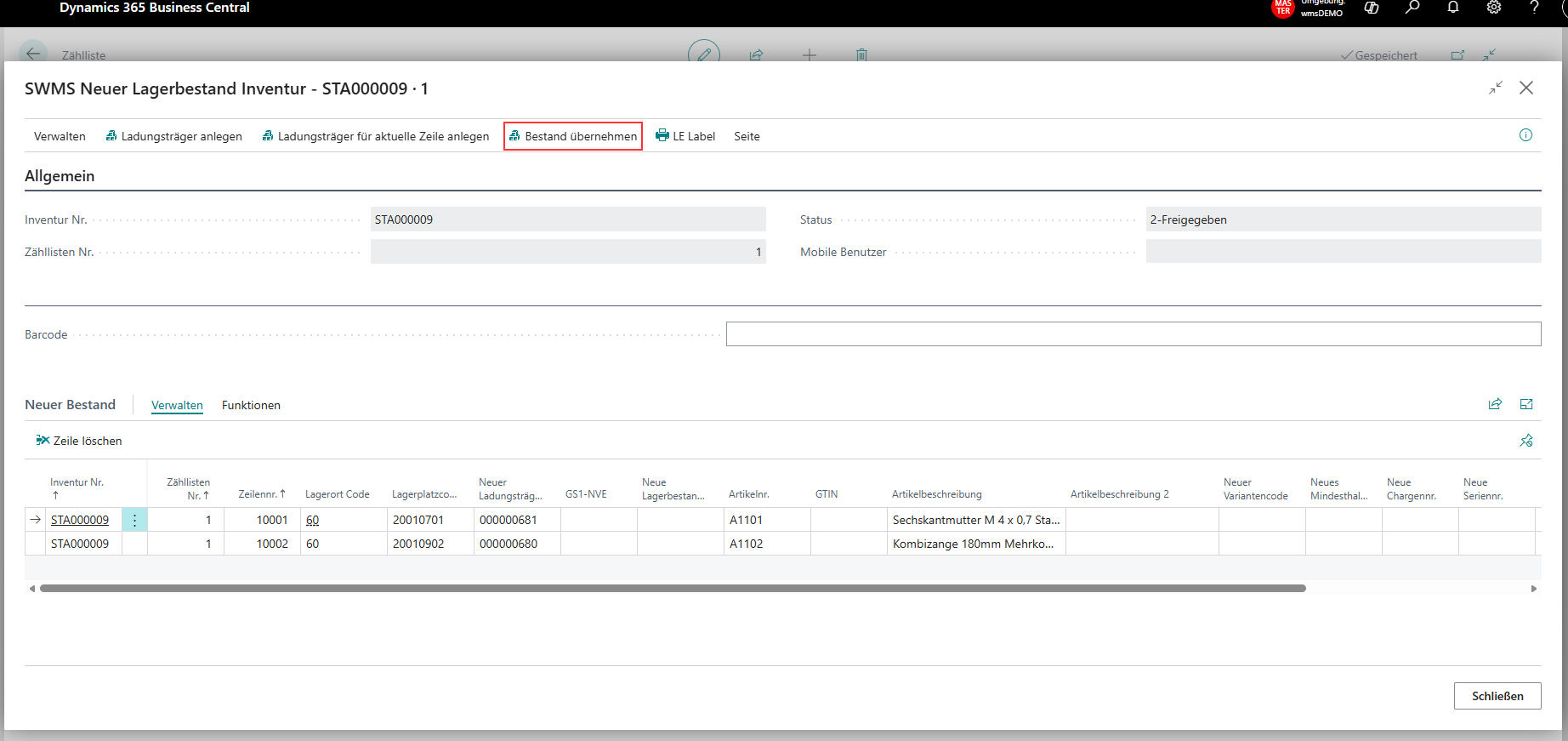Expand Neuer Bestand part to full view
The height and width of the screenshot is (741, 1568).
1526,404
